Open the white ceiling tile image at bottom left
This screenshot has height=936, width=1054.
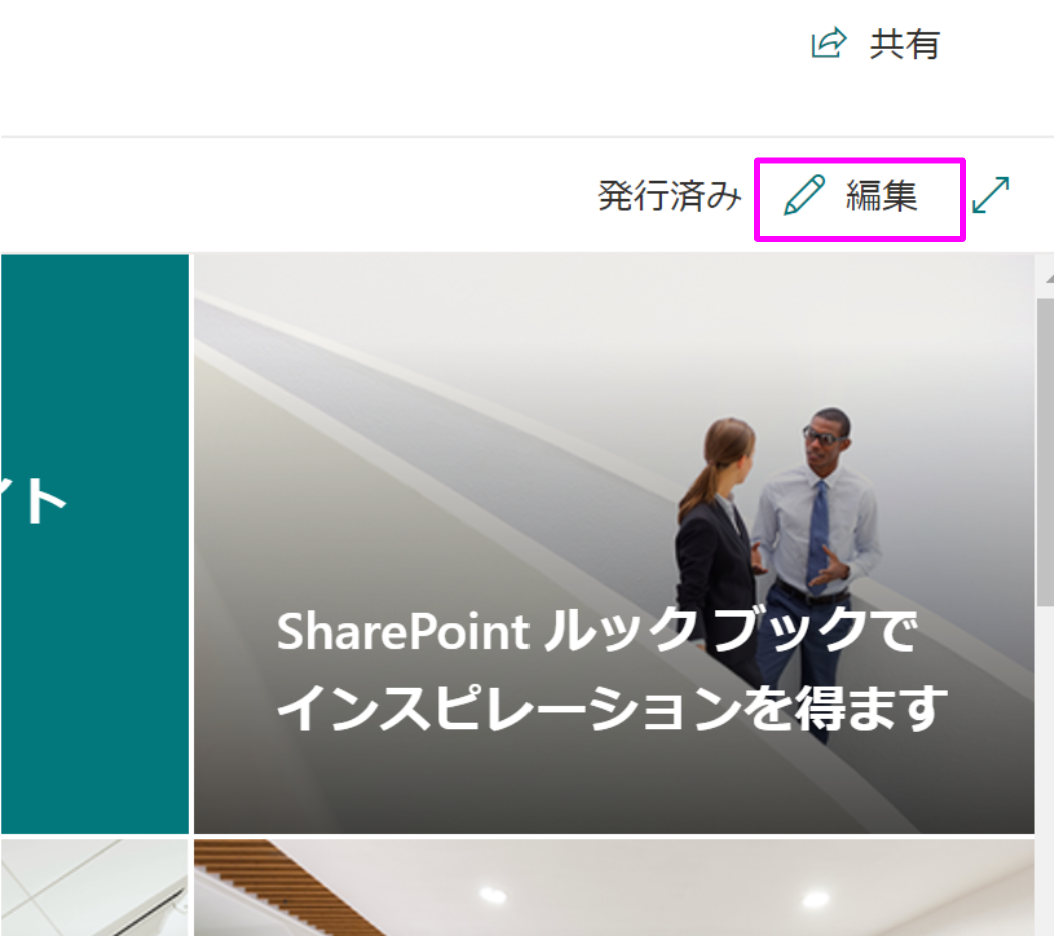[x=95, y=888]
